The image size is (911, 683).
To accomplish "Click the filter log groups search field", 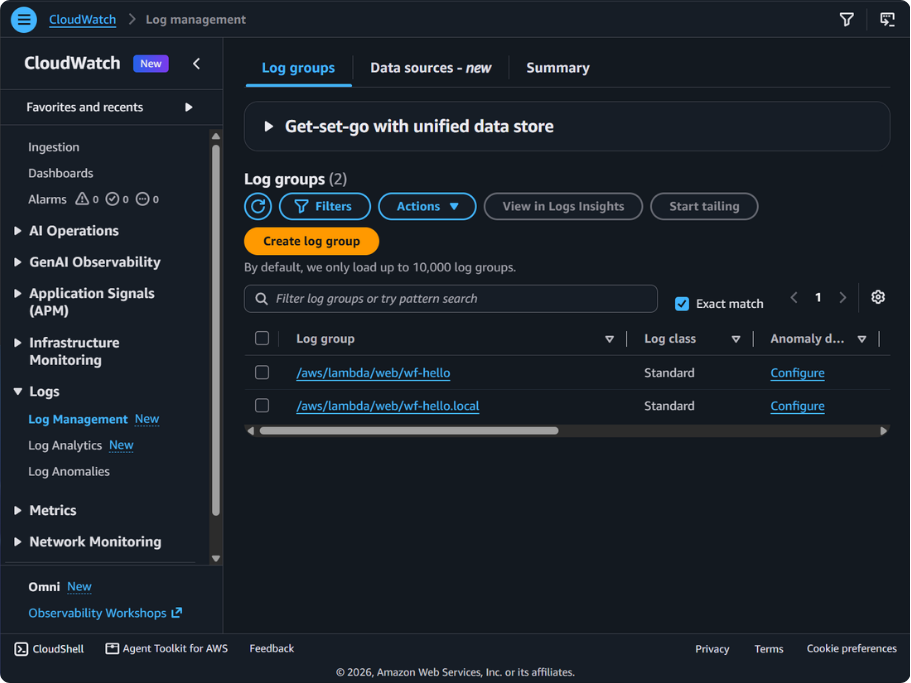I will (x=451, y=299).
